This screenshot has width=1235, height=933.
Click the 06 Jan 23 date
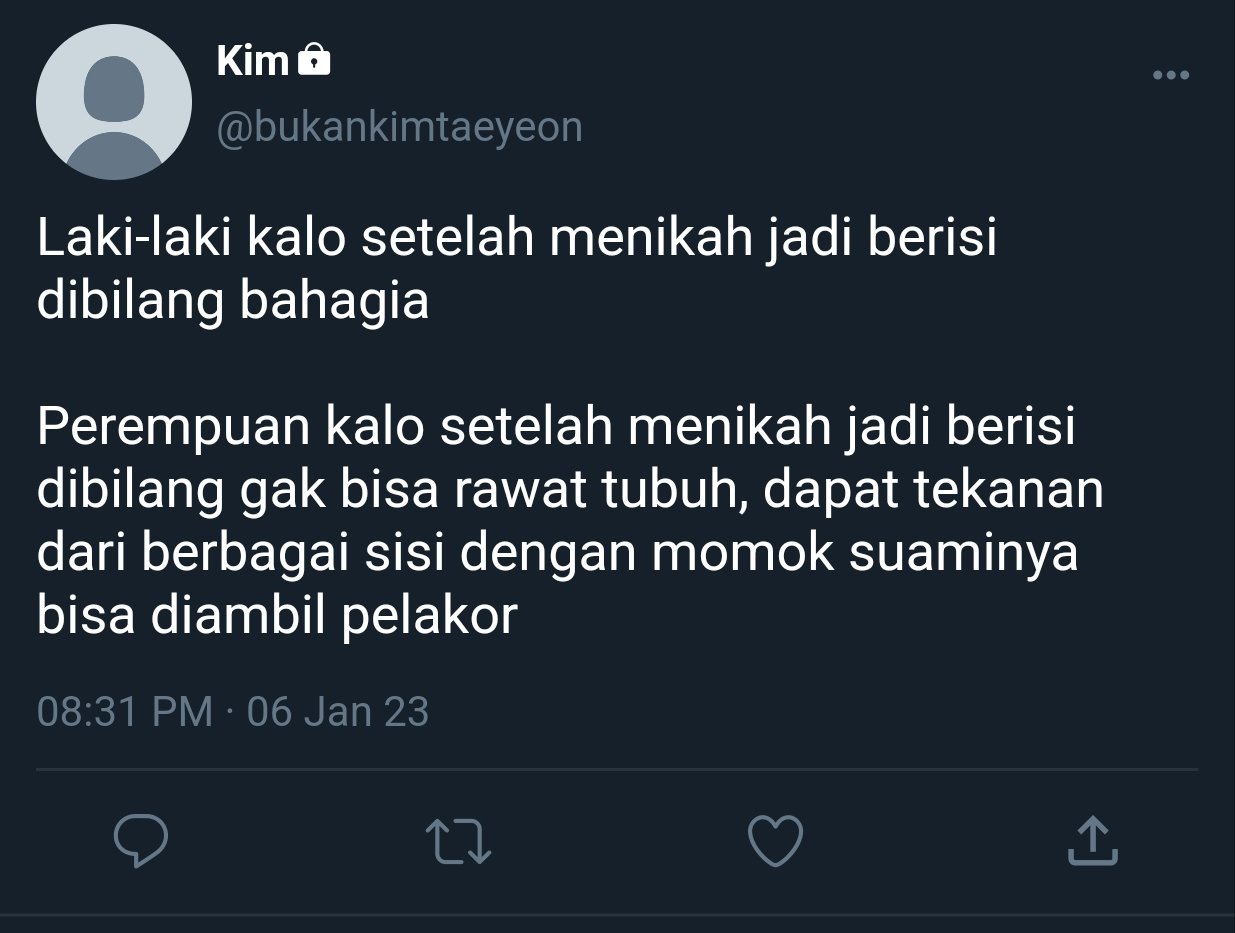point(337,712)
